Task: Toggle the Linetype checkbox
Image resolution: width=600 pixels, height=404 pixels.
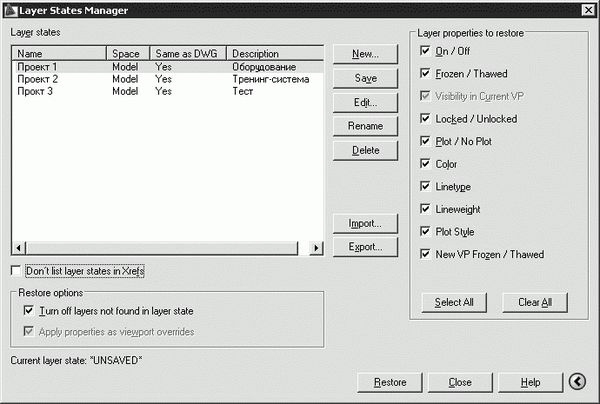Action: (425, 186)
